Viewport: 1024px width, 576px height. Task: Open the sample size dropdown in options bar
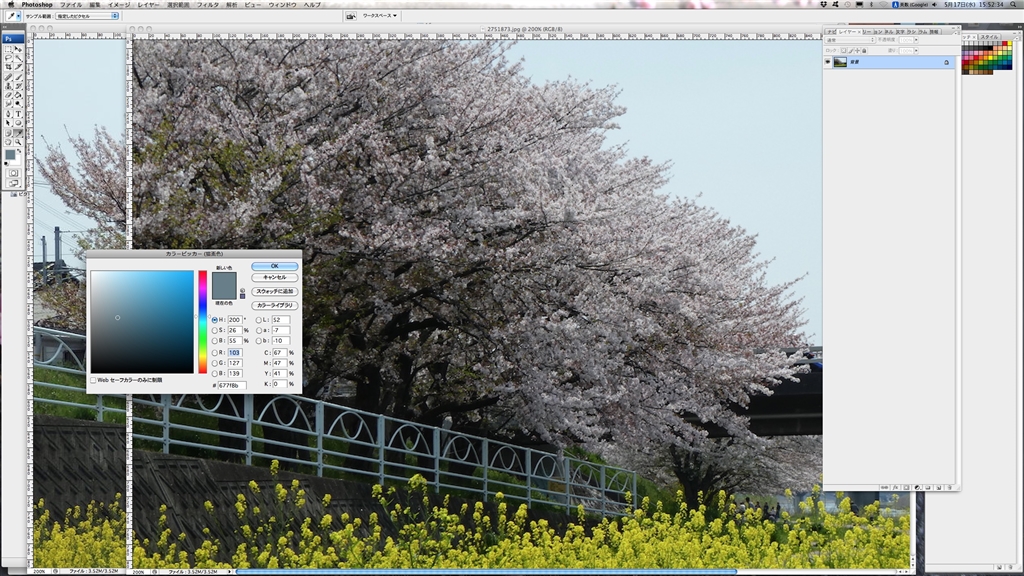(x=87, y=16)
